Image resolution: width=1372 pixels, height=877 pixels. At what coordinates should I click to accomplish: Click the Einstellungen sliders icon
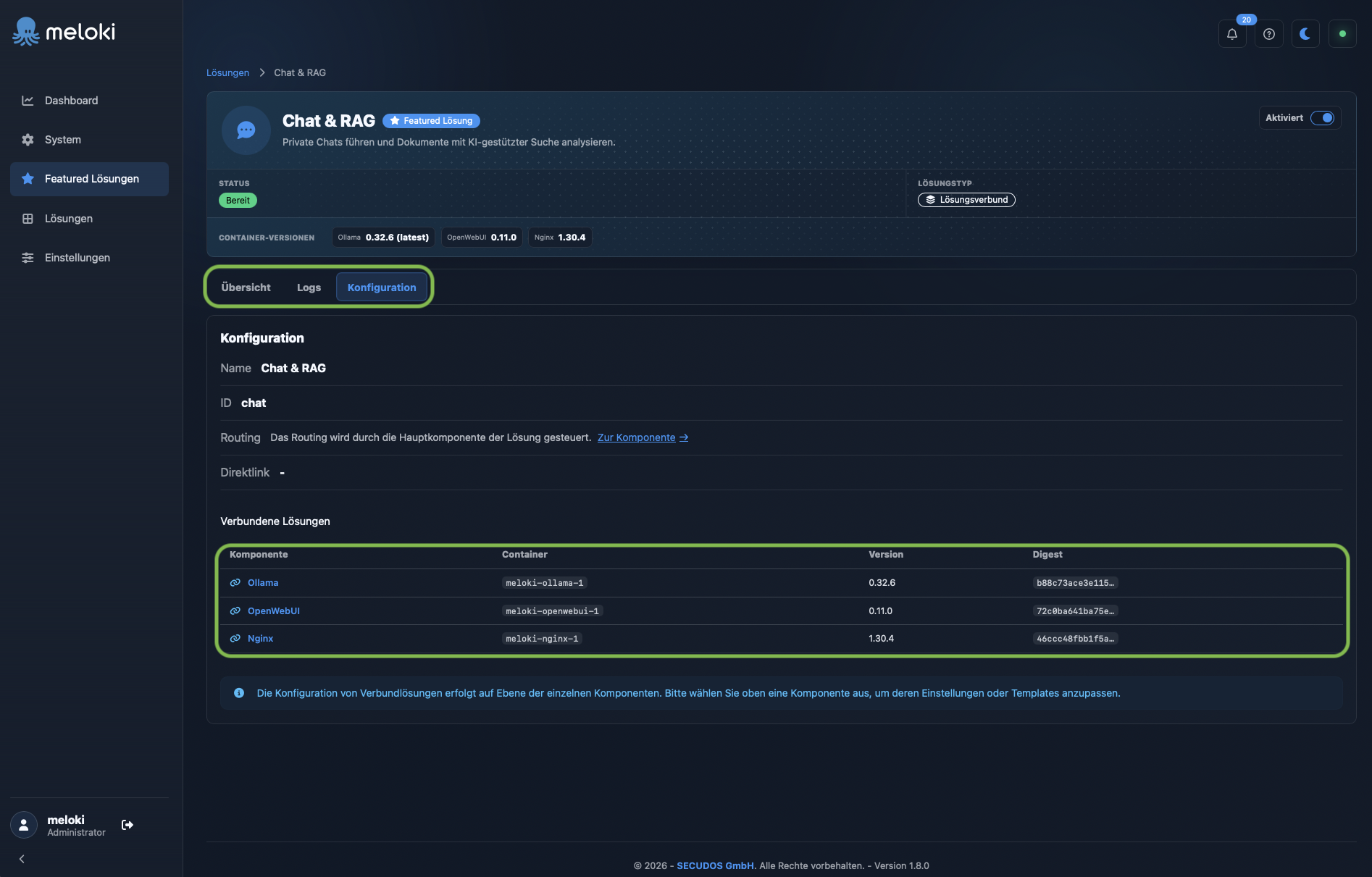[x=28, y=258]
